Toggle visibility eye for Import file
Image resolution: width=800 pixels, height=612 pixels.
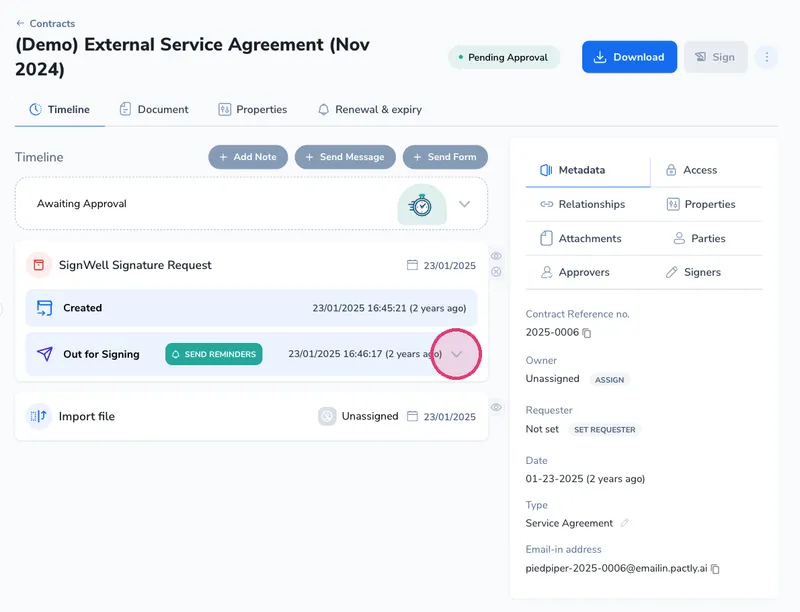tap(496, 407)
